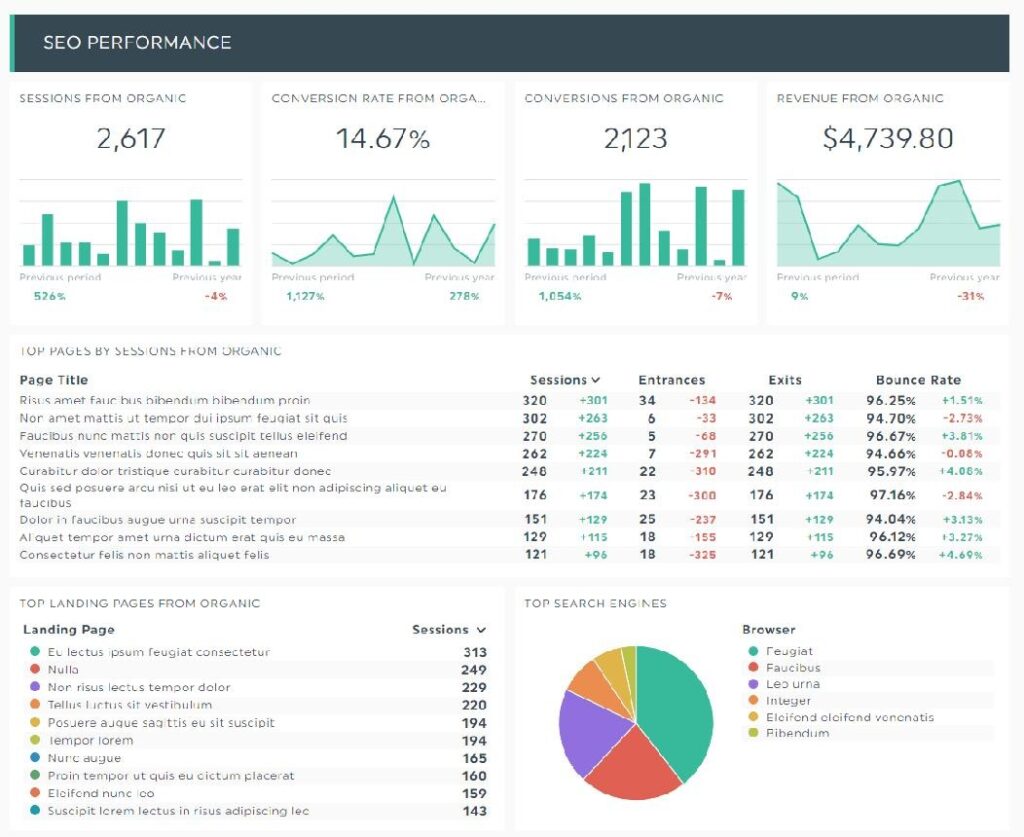Screen dimensions: 1024x837
Task: Click the Page Title column header
Action: pyautogui.click(x=54, y=380)
